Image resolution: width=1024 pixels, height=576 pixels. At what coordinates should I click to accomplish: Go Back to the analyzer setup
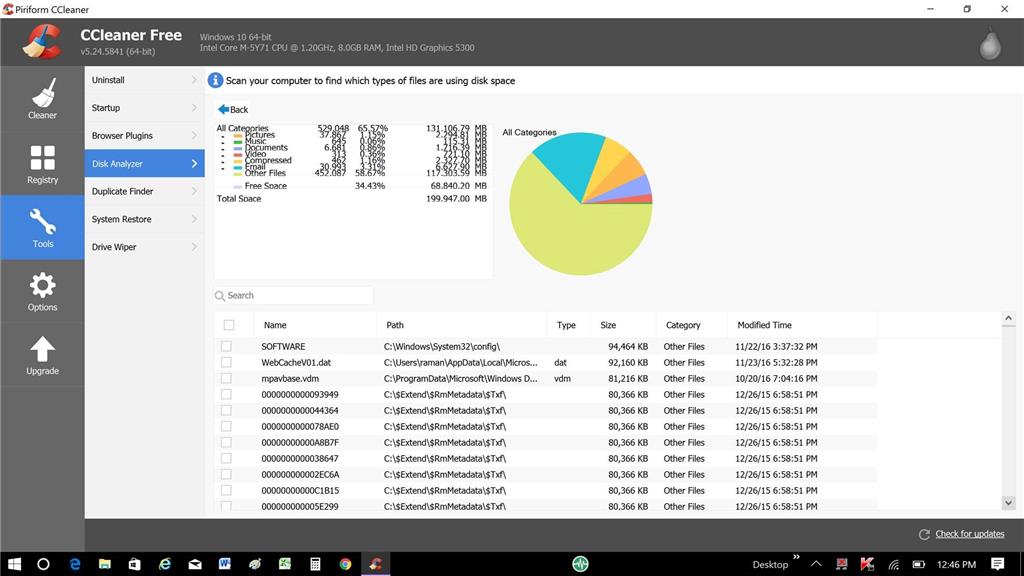click(233, 109)
